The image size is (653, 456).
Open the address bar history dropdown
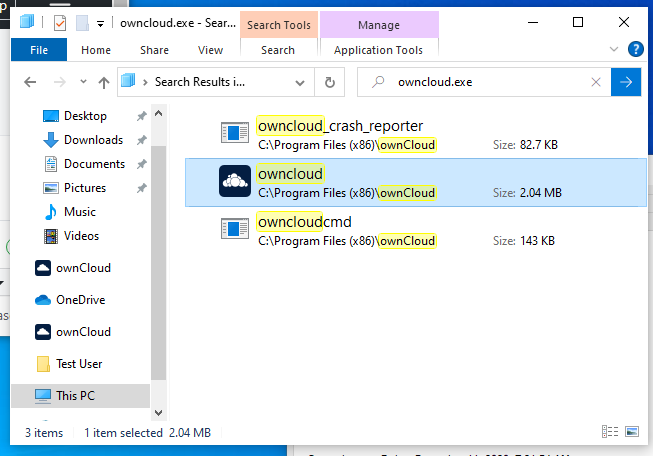click(x=300, y=82)
